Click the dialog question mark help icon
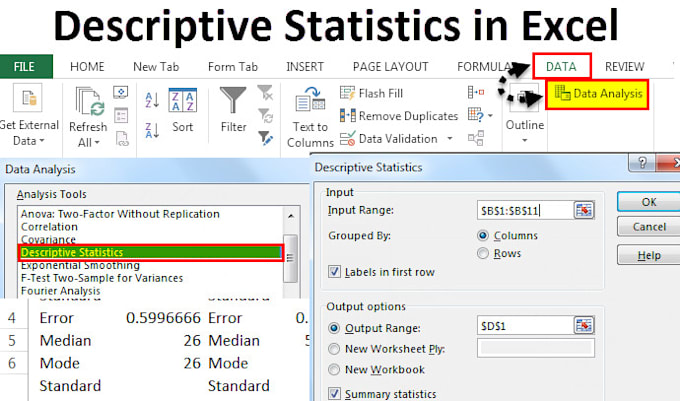 coord(642,163)
